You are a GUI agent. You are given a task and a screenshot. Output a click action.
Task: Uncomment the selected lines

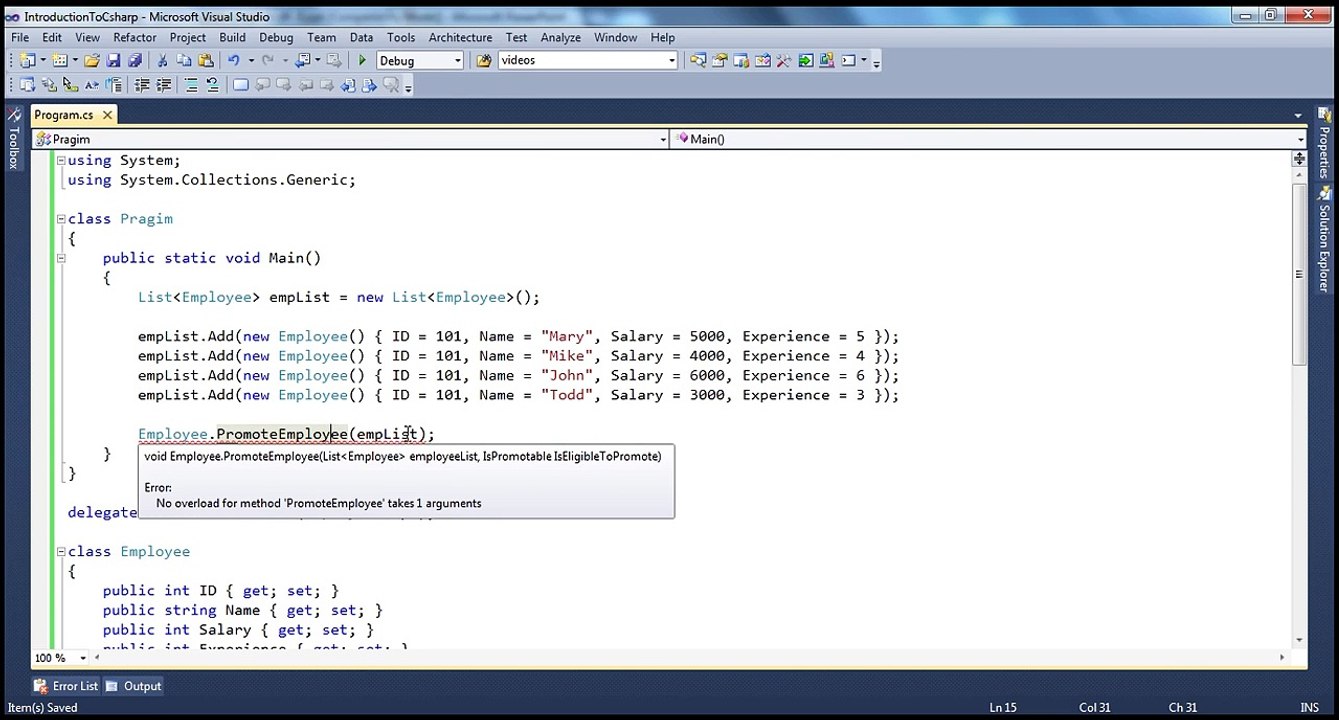coord(212,85)
